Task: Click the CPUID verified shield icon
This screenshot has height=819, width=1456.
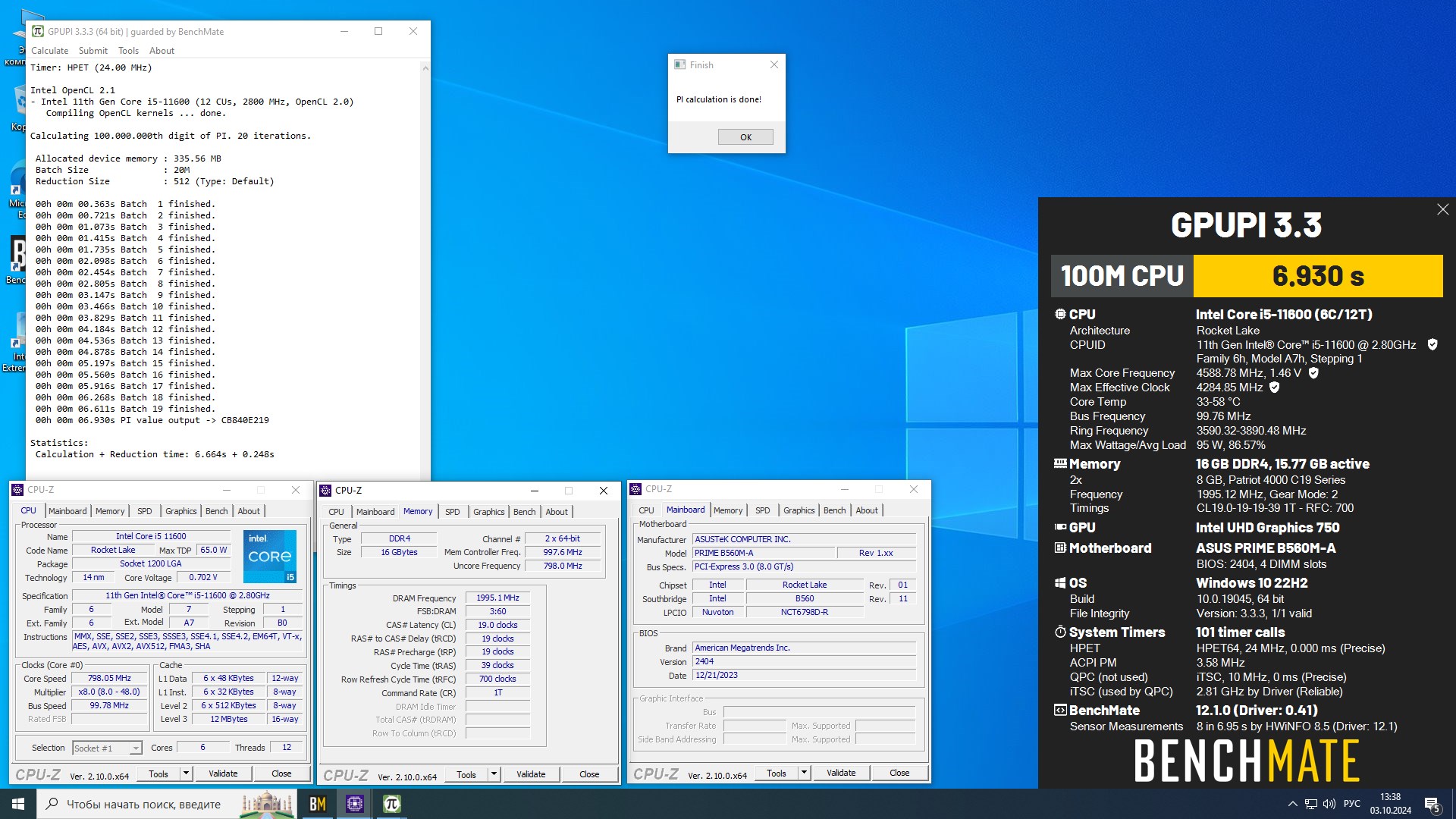Action: pyautogui.click(x=1432, y=345)
